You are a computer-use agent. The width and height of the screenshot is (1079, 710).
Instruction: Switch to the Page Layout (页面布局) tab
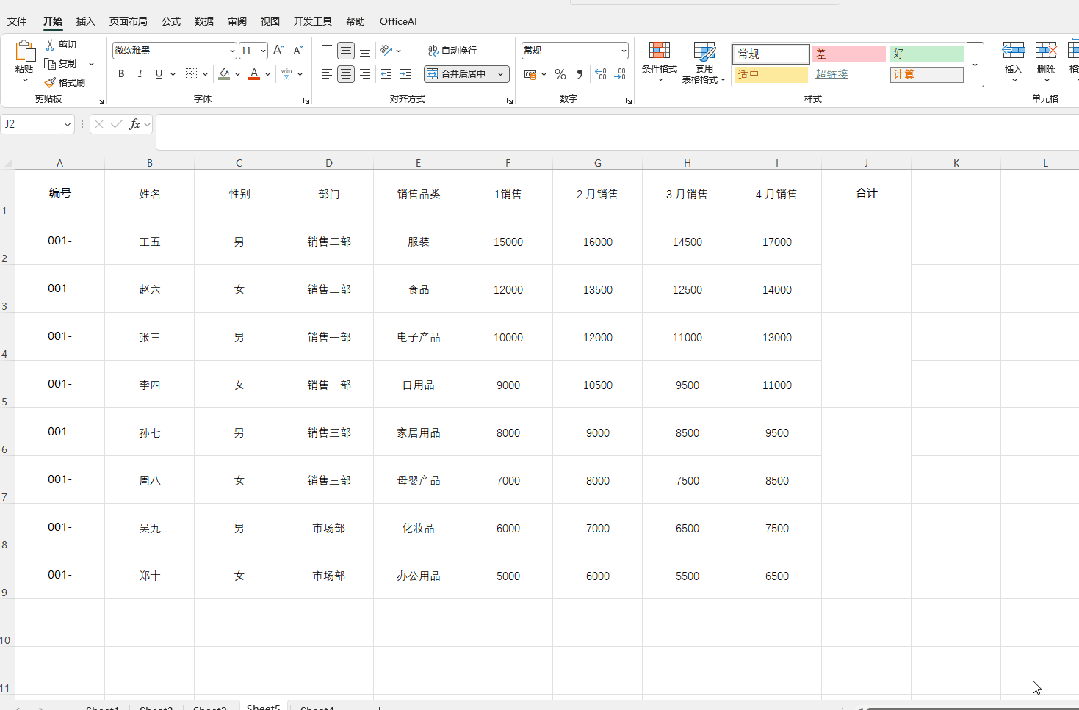coord(128,21)
